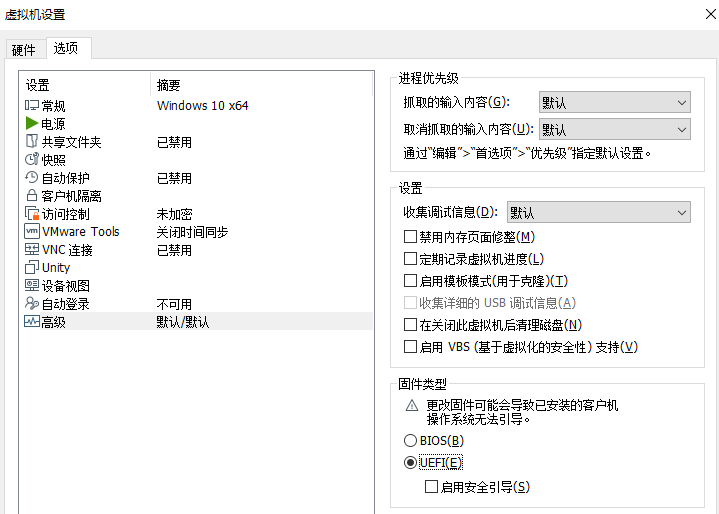Click the 高级 advanced icon
Image resolution: width=719 pixels, height=514 pixels.
(x=32, y=321)
